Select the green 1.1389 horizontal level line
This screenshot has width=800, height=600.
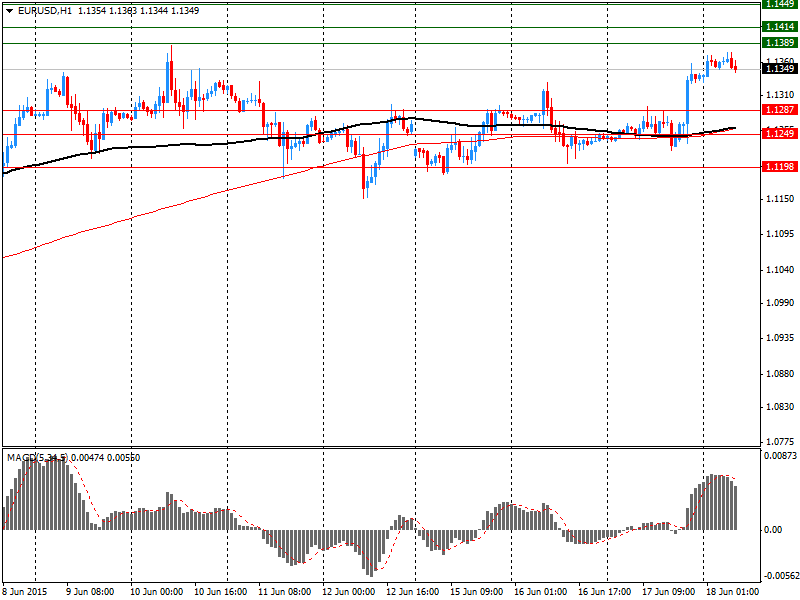click(382, 43)
